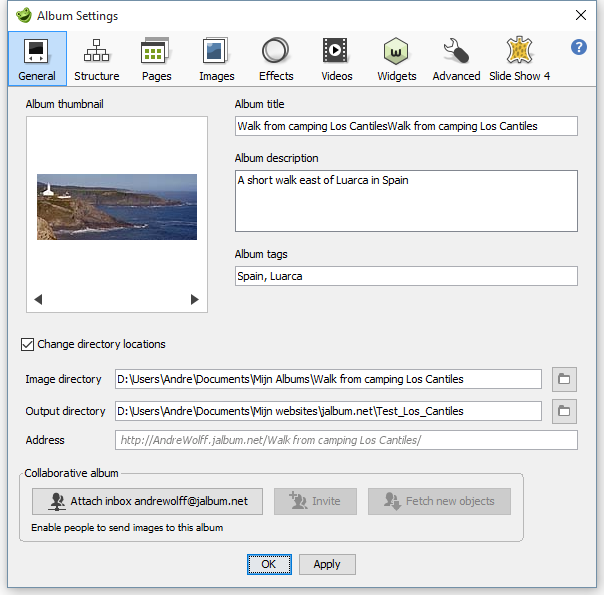The height and width of the screenshot is (595, 604).
Task: Click the Attach inbox andrewolff@jalbum.net button
Action: coord(147,501)
